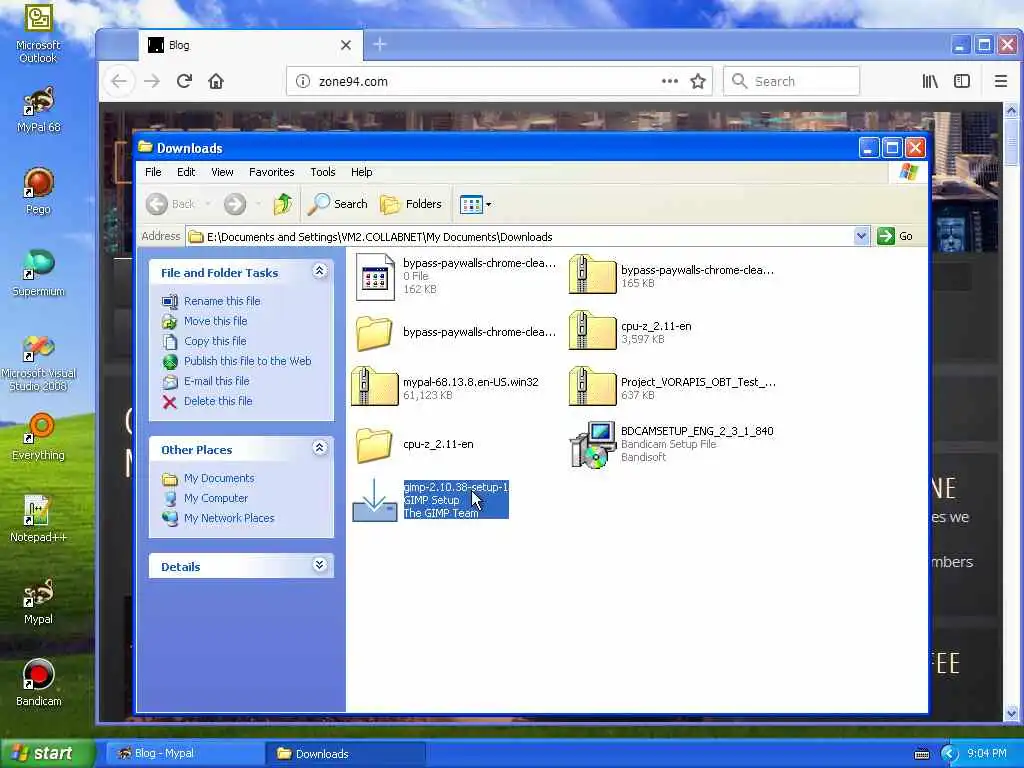Screen dimensions: 1024x768
Task: Click Delete this file
Action: [207, 401]
